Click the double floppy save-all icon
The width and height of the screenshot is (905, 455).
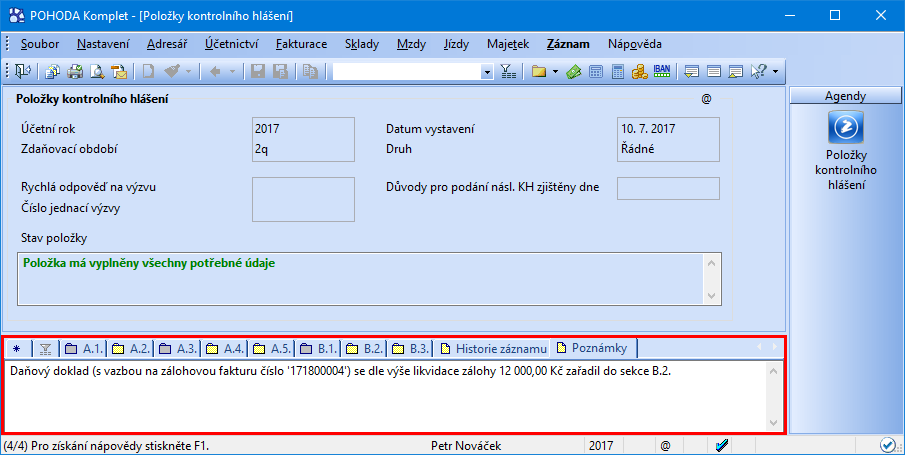281,72
